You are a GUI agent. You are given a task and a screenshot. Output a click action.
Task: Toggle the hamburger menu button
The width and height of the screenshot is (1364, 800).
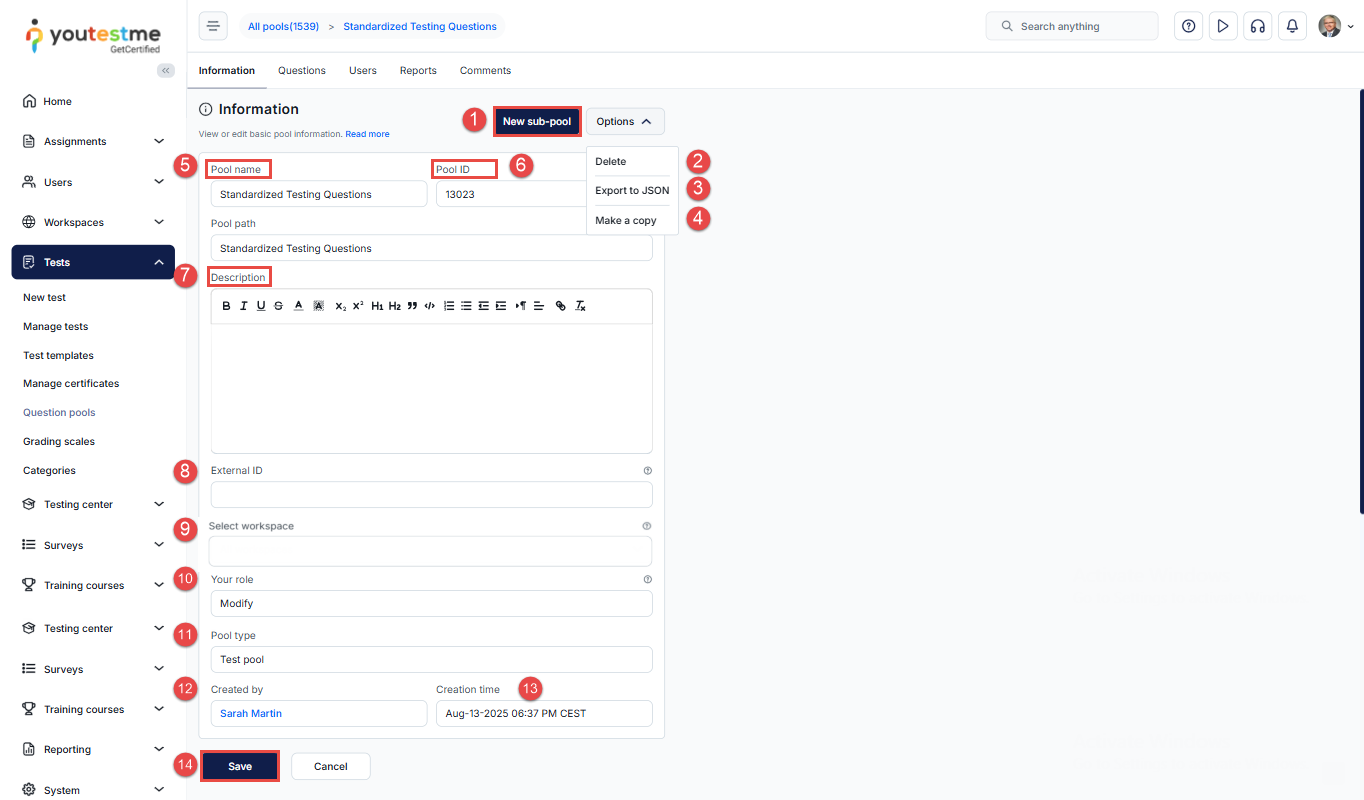tap(213, 26)
